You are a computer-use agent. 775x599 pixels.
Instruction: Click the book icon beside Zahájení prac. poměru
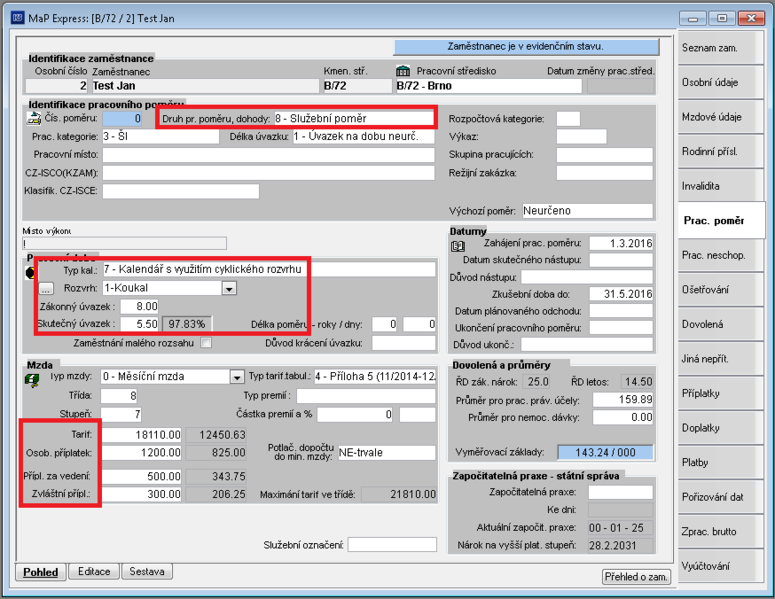(x=458, y=246)
